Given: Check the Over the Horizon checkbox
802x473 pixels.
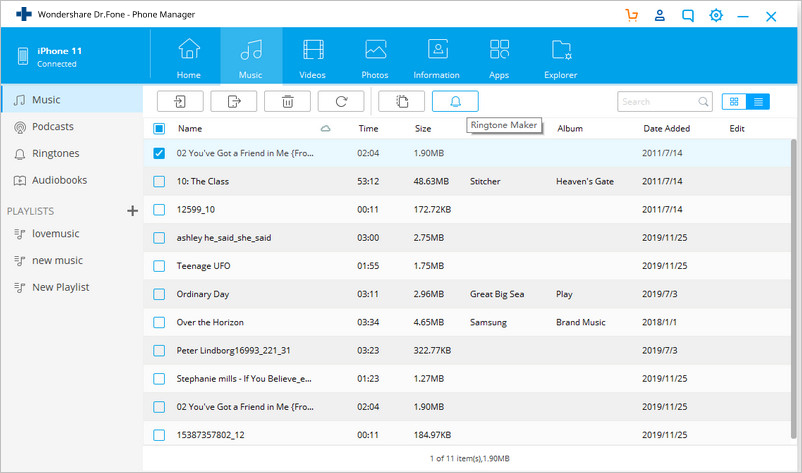Looking at the screenshot, I should 159,322.
